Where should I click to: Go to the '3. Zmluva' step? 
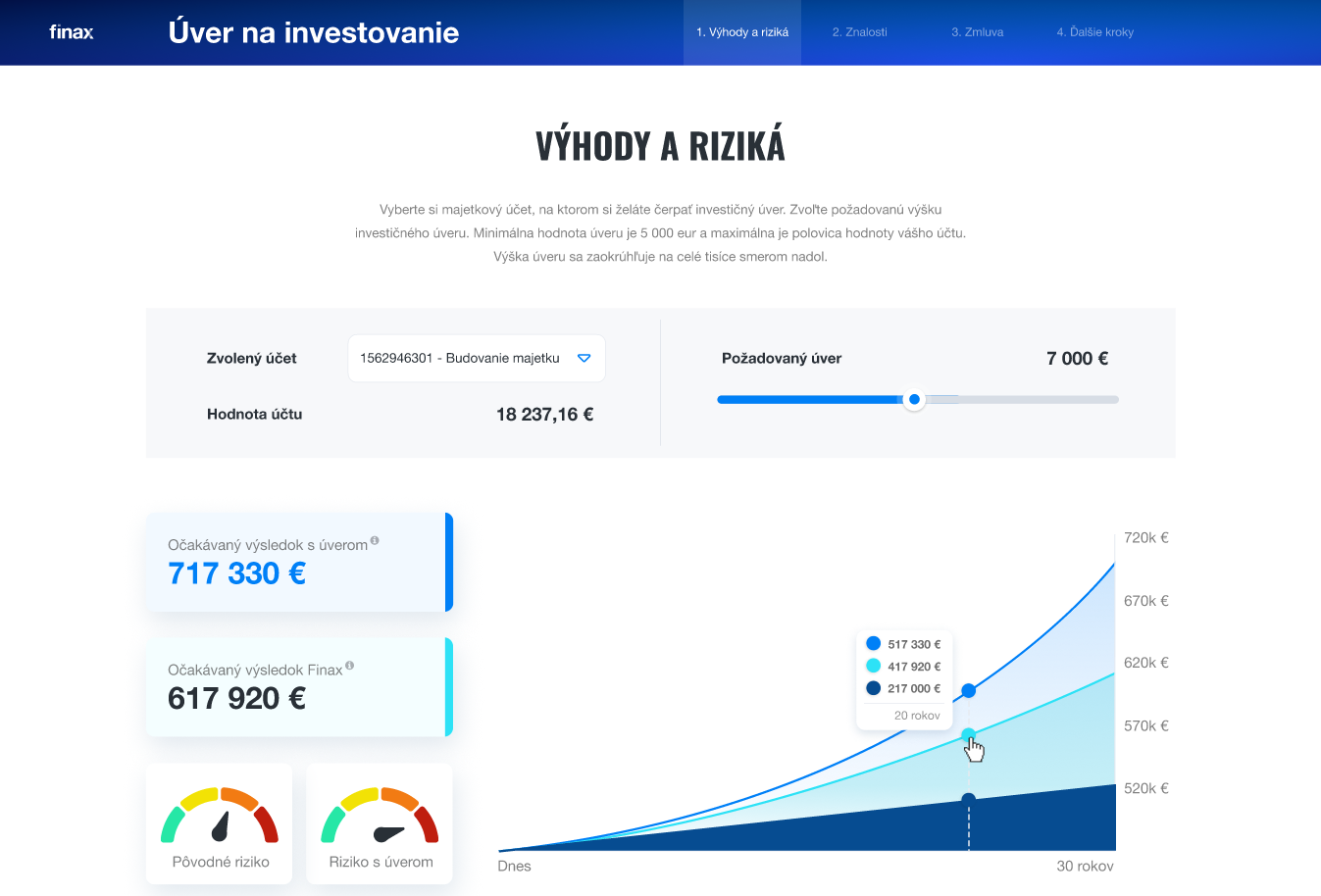(978, 32)
